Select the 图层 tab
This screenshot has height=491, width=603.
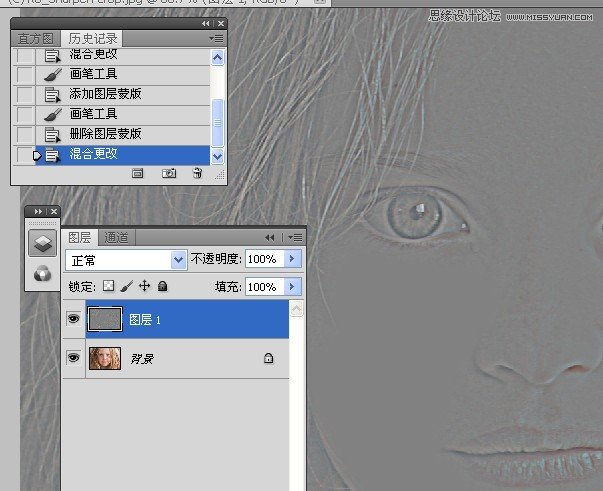coord(80,237)
